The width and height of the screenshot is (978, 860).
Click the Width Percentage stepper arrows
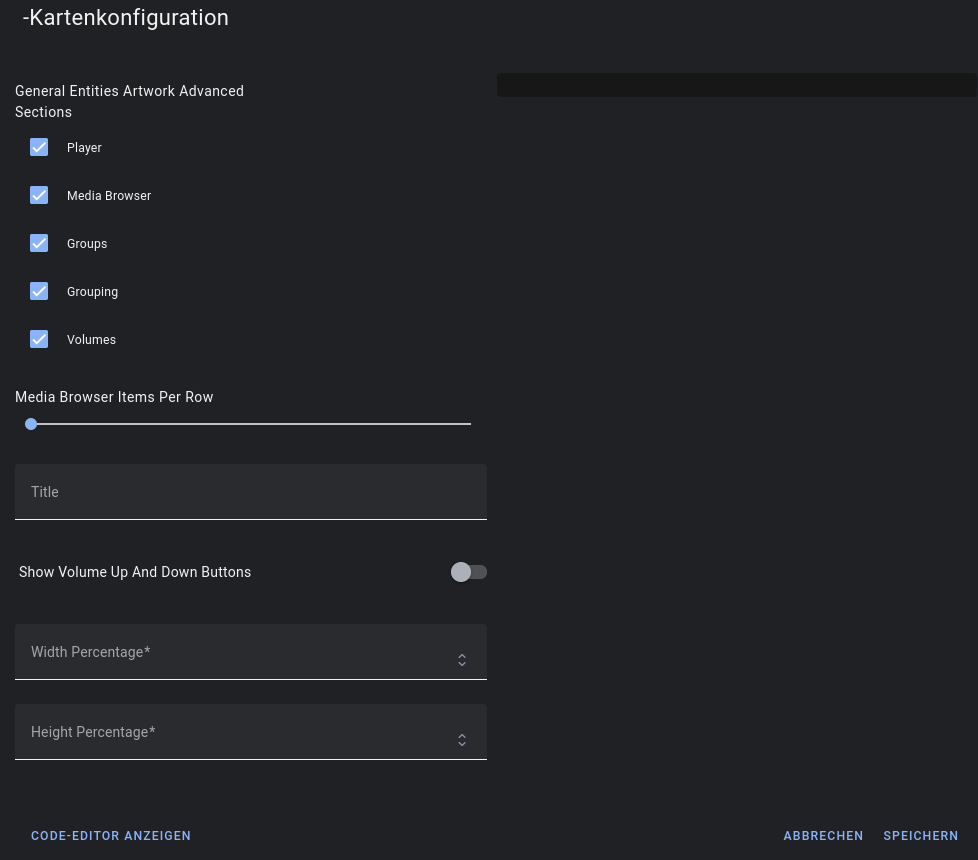coord(462,660)
